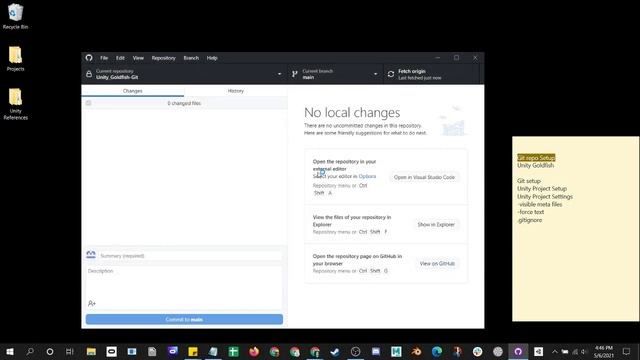Screen dimensions: 640x360
Task: Click the Cortana circle icon on the taskbar
Action: (x=50, y=351)
